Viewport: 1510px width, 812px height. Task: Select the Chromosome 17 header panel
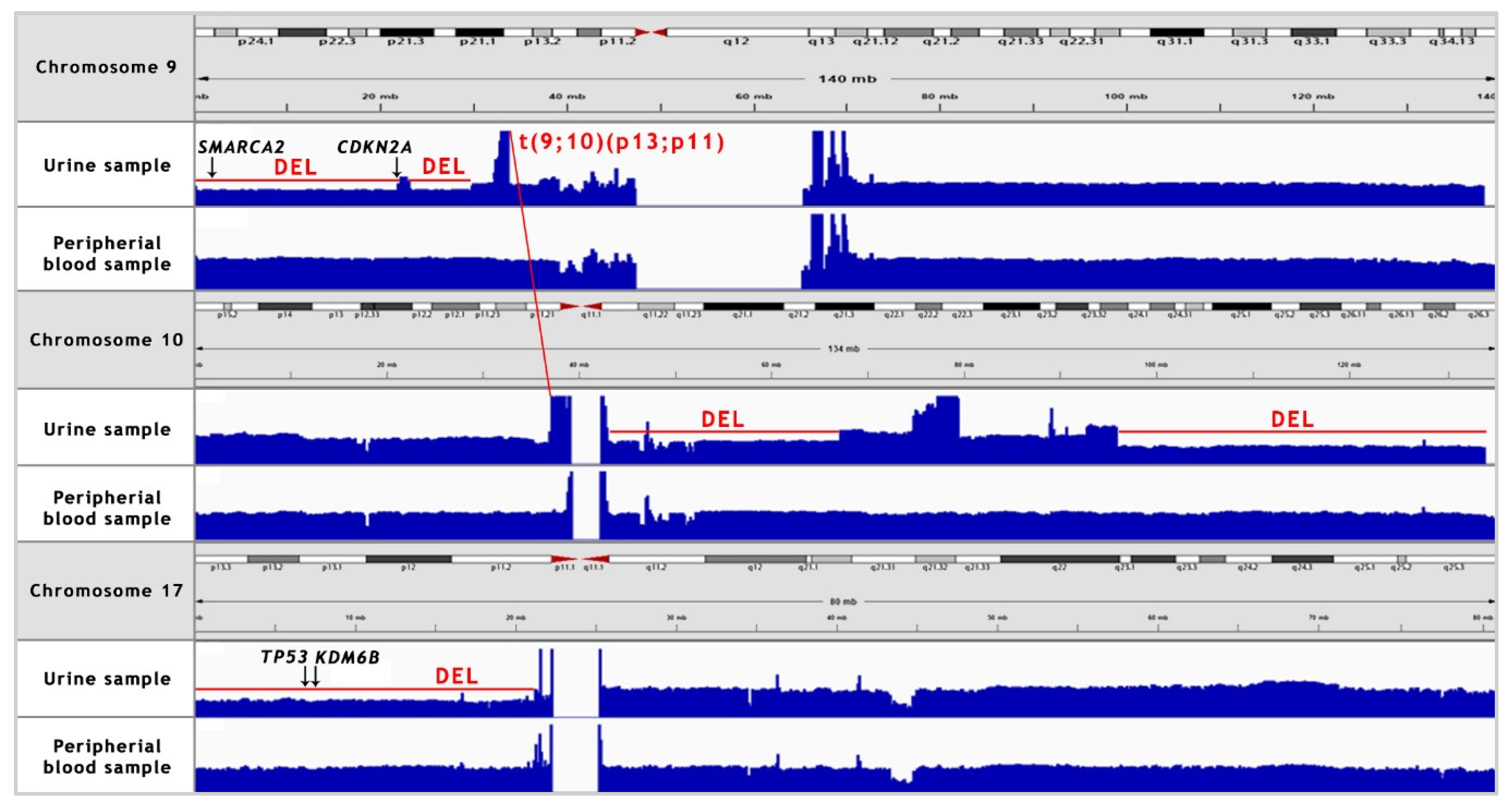point(105,590)
